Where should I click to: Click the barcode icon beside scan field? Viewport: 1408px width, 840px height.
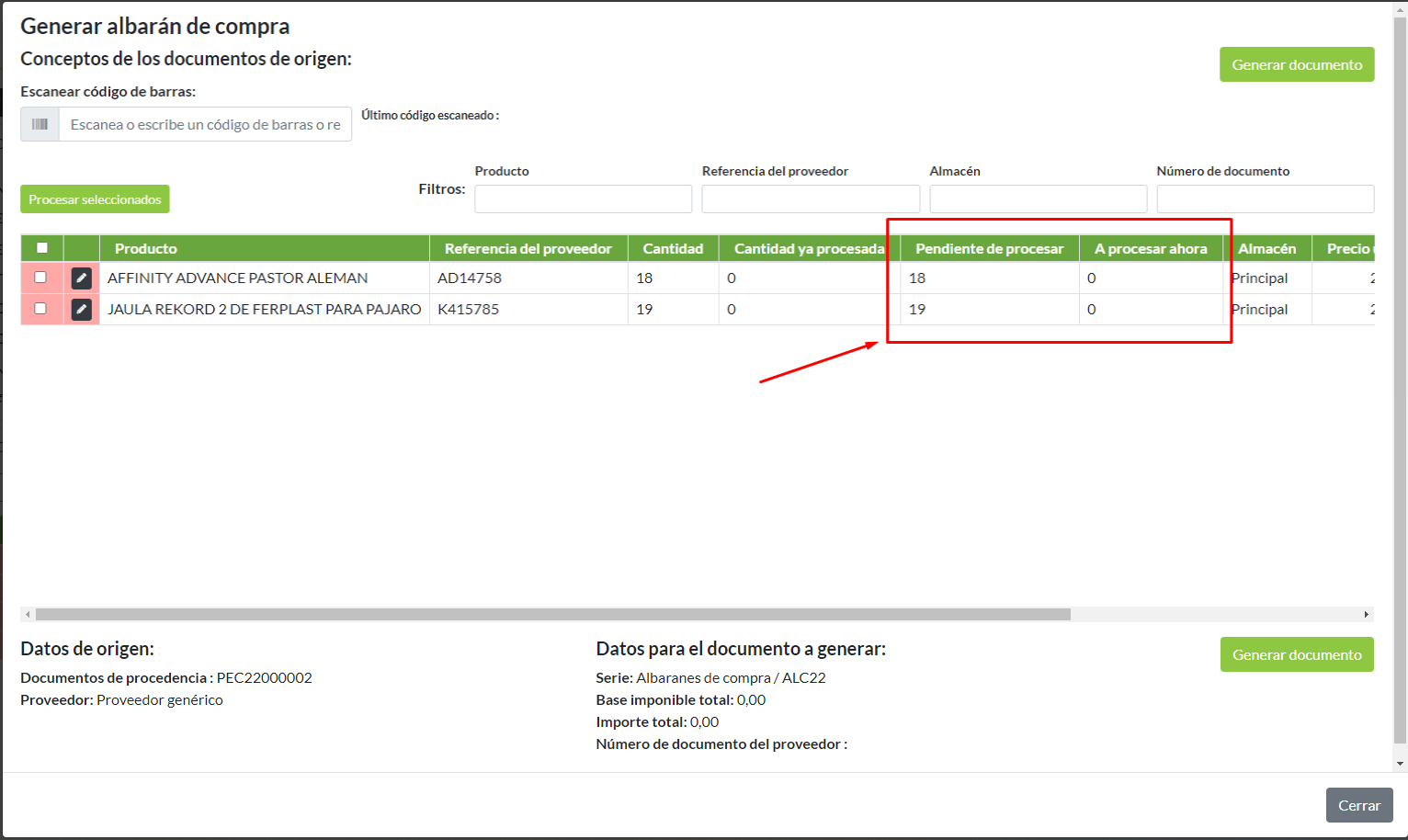[x=40, y=124]
